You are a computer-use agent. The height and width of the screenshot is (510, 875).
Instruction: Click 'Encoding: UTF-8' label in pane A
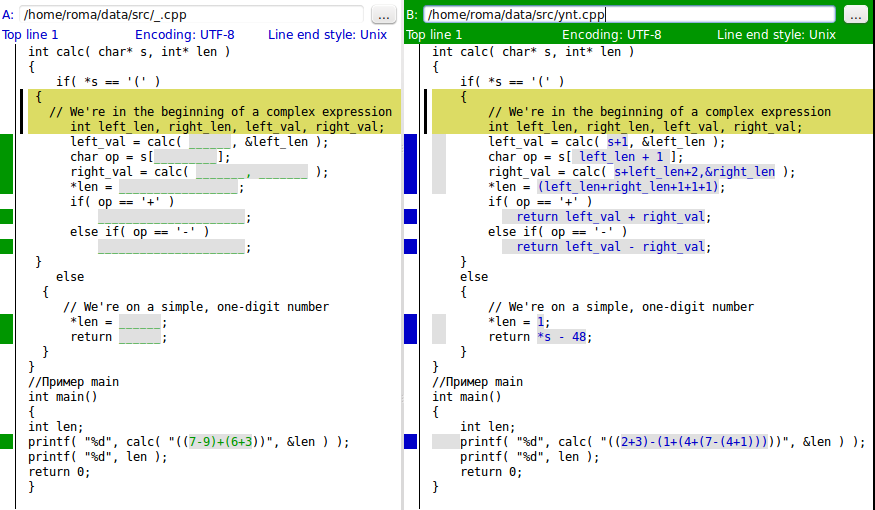click(x=185, y=34)
